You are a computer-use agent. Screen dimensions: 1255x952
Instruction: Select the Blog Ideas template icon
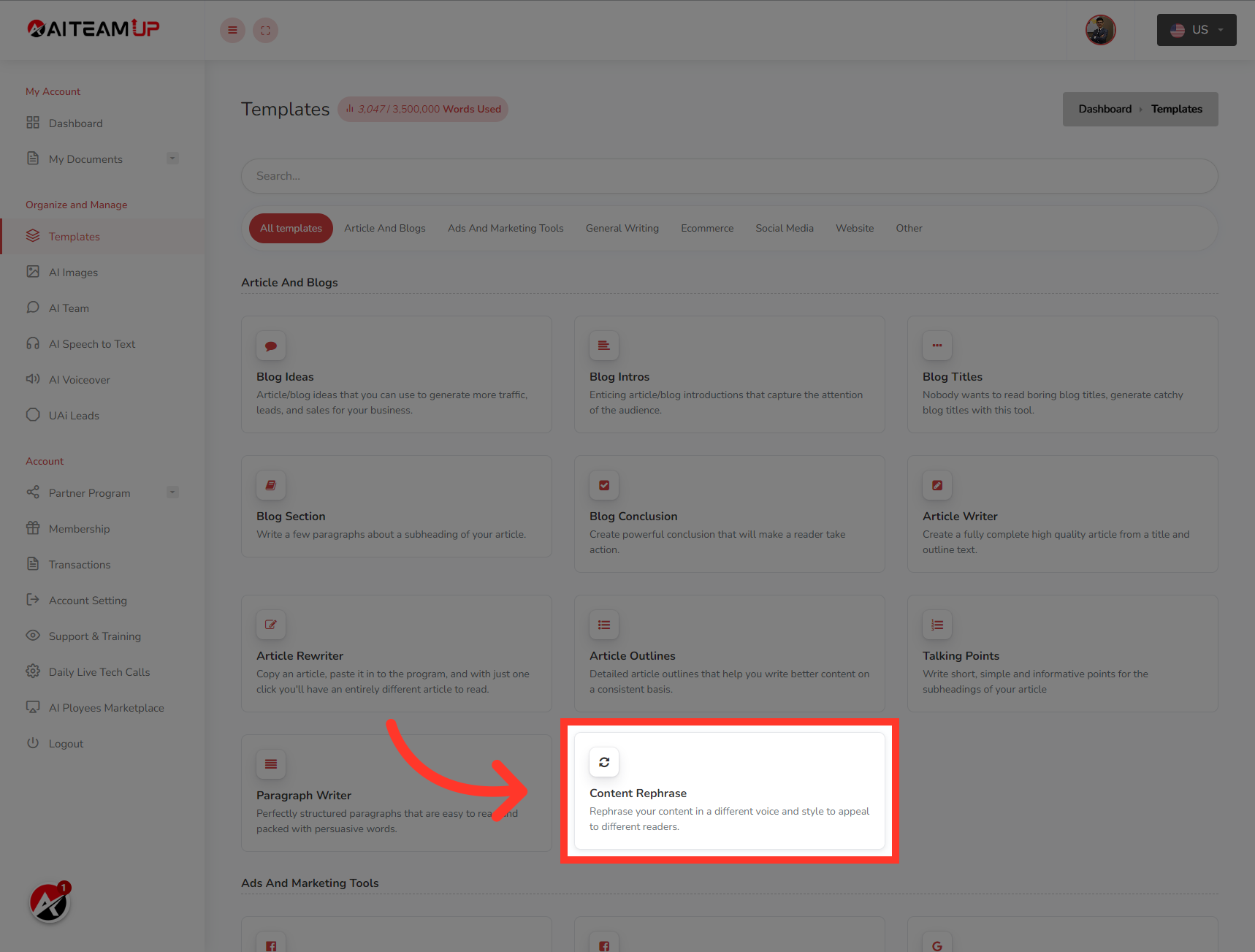pos(270,346)
